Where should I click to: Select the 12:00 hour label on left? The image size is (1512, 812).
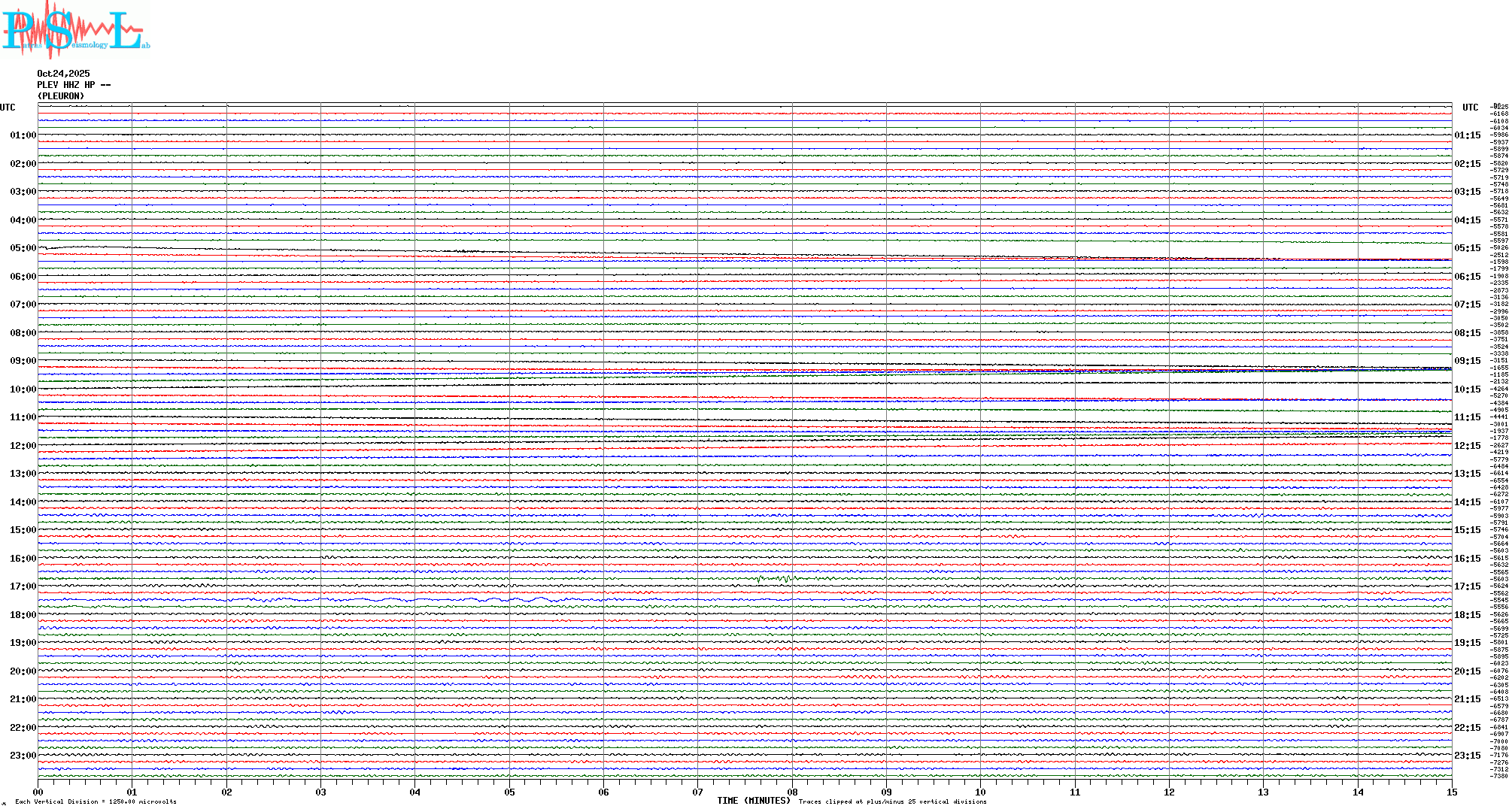pyautogui.click(x=23, y=446)
